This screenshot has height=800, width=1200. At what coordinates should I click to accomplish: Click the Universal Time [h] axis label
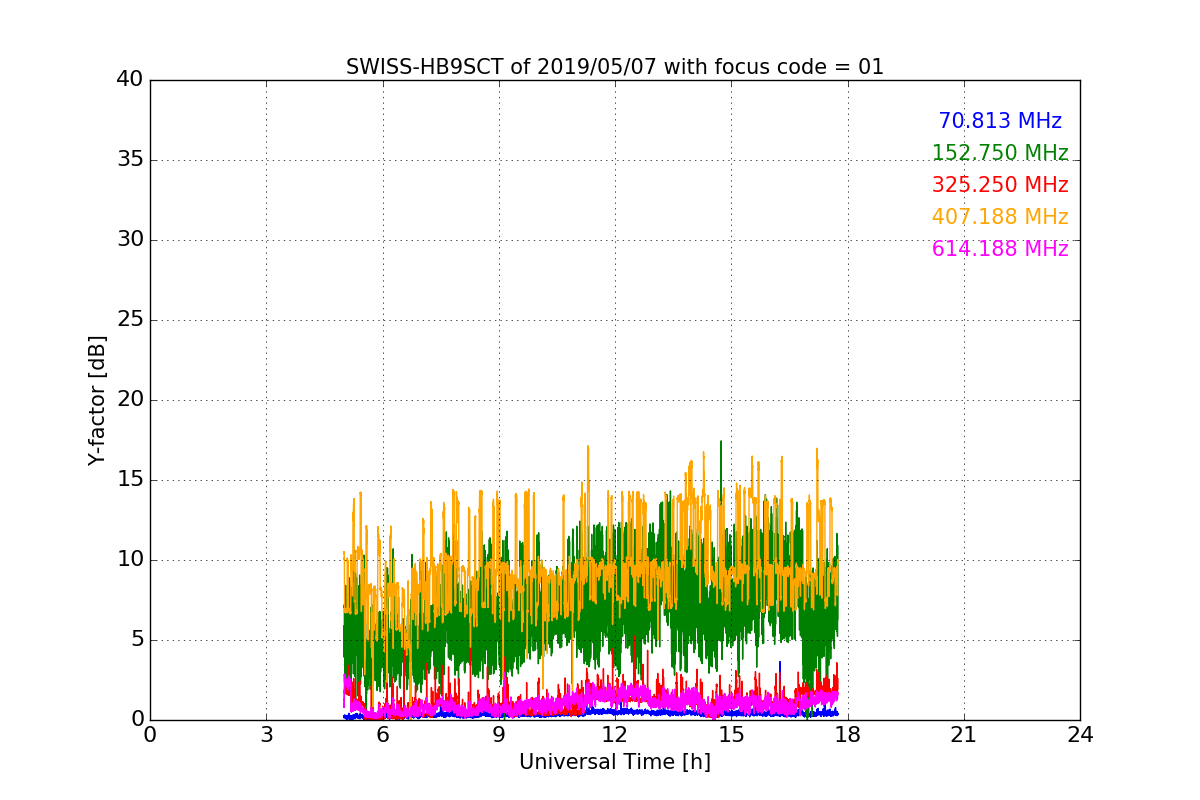[614, 762]
